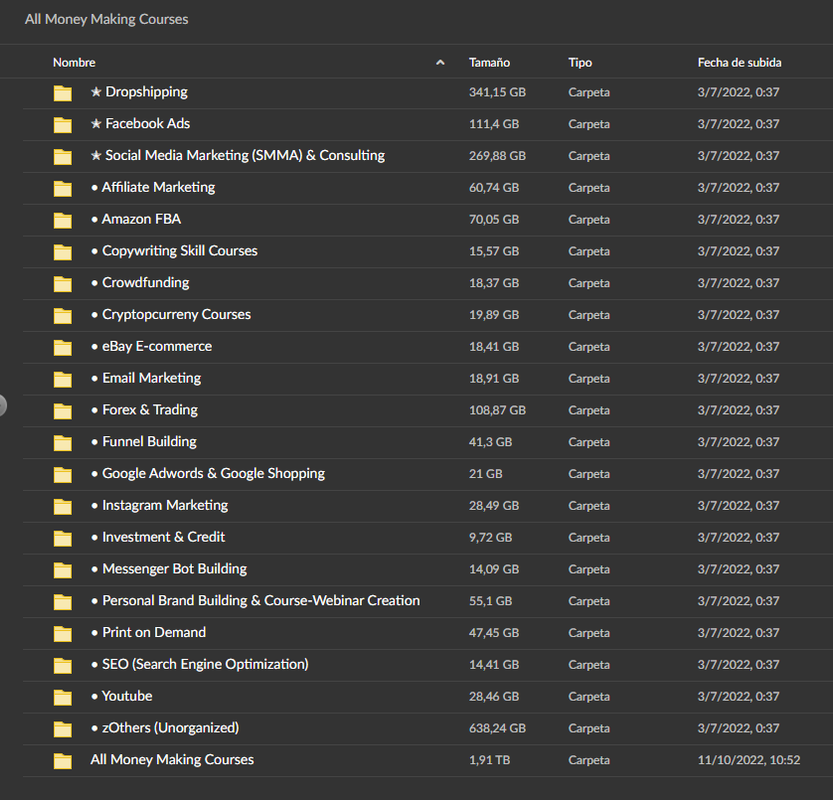Select the Affiliate Marketing row name
This screenshot has height=800, width=833.
(153, 188)
